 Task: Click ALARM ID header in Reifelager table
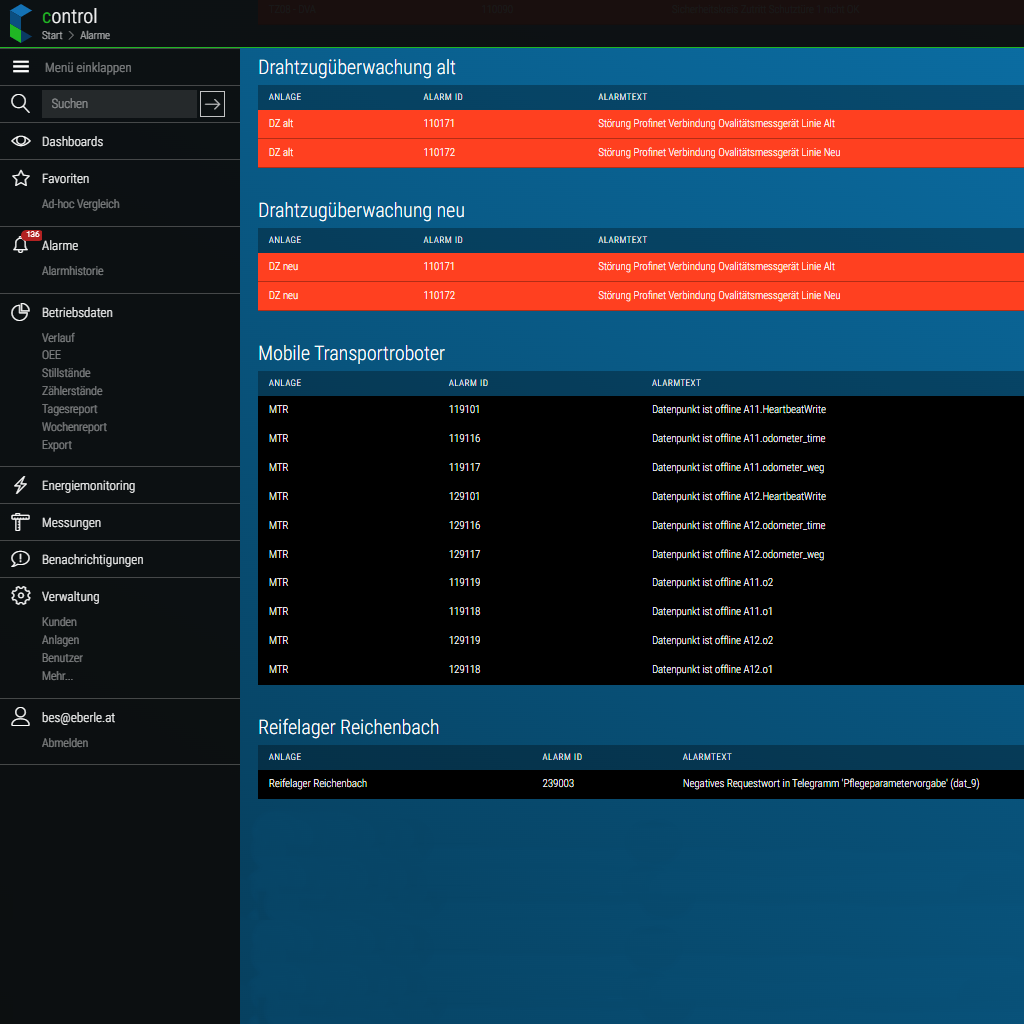click(x=562, y=757)
